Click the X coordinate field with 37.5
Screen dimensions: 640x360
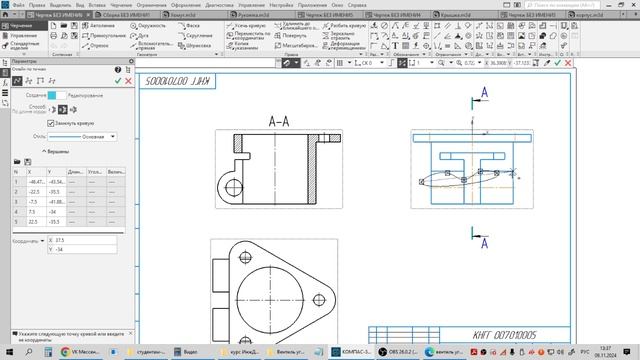point(82,240)
